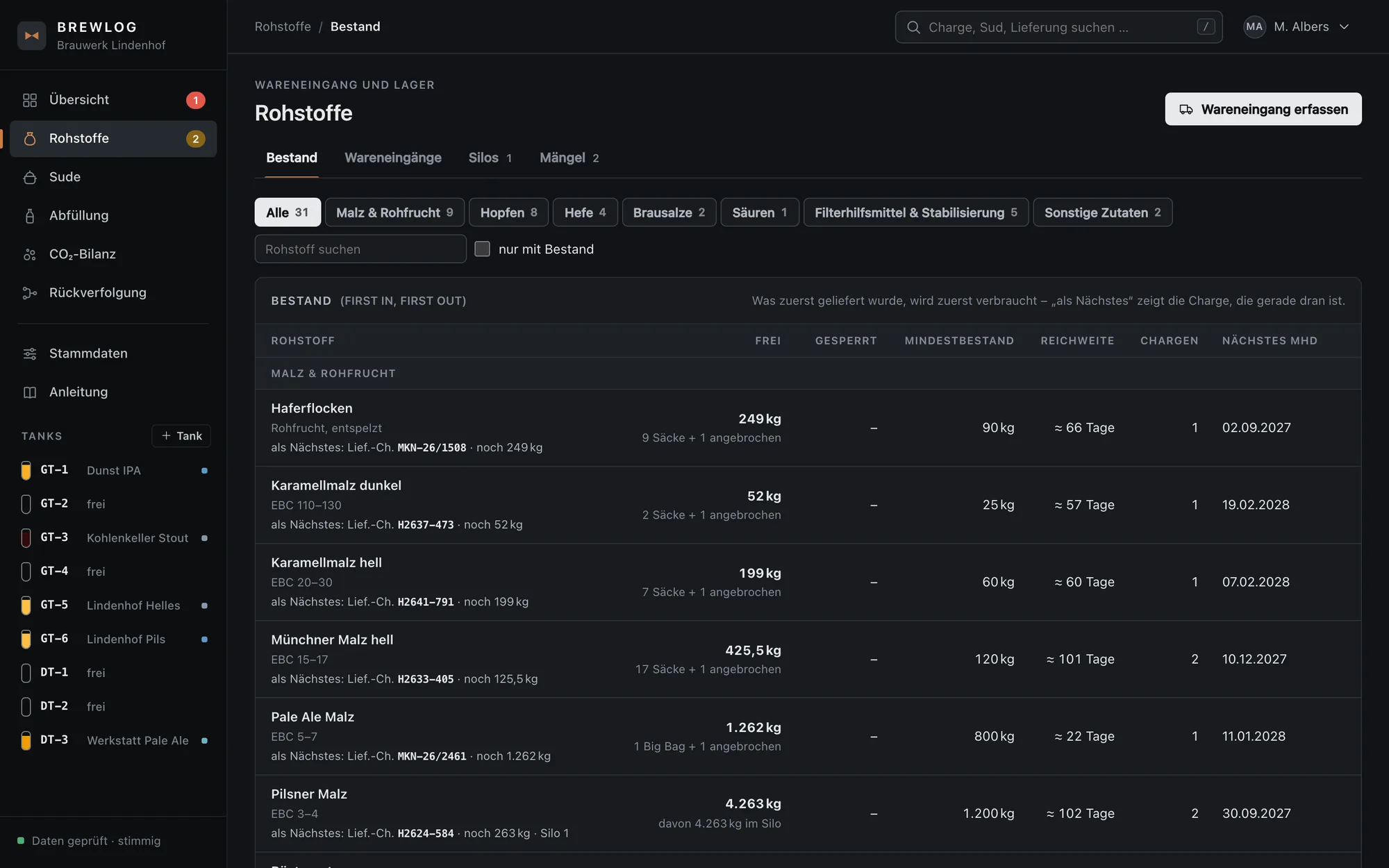Focus the Charge, Sud, Lieferung search box

click(x=1058, y=27)
